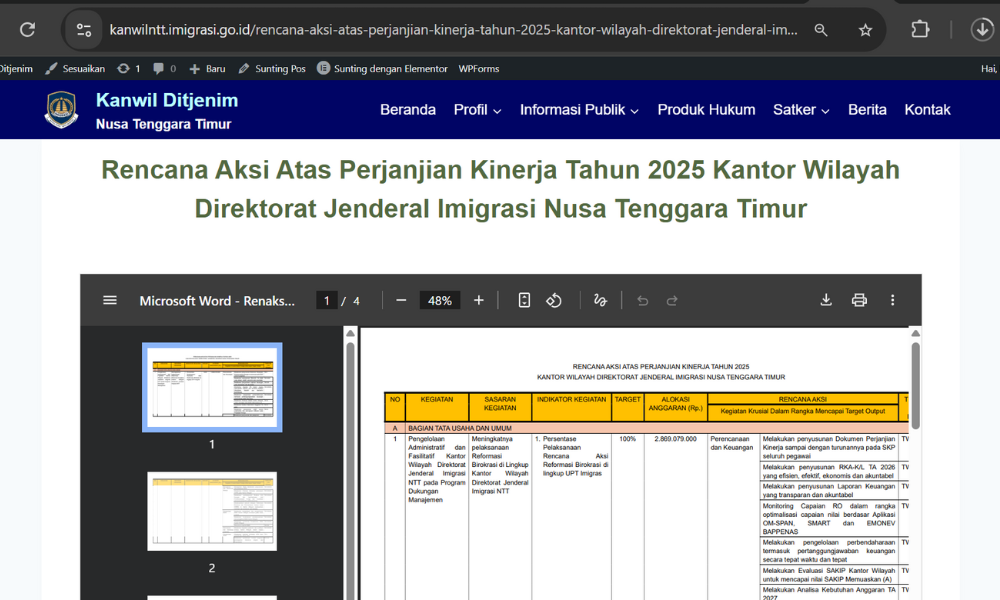
Task: Click Sunting Pos edit link
Action: (x=272, y=69)
